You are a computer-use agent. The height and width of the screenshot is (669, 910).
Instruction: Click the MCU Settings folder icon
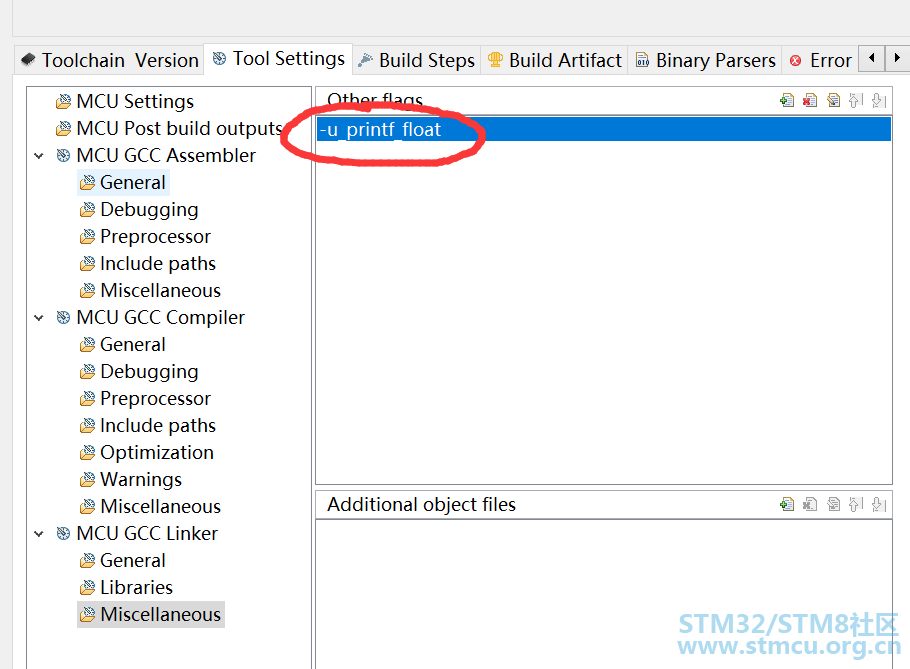click(x=63, y=102)
